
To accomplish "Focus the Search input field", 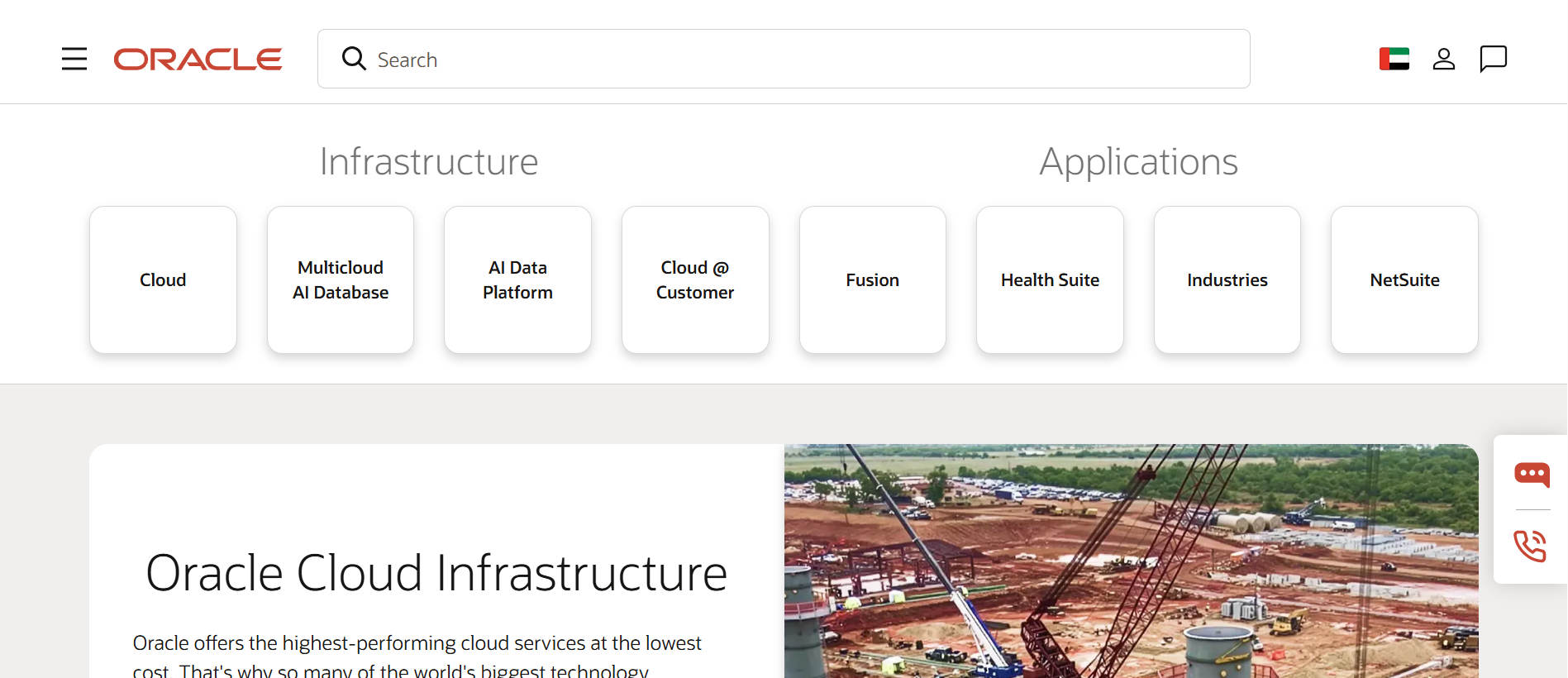I will click(784, 59).
